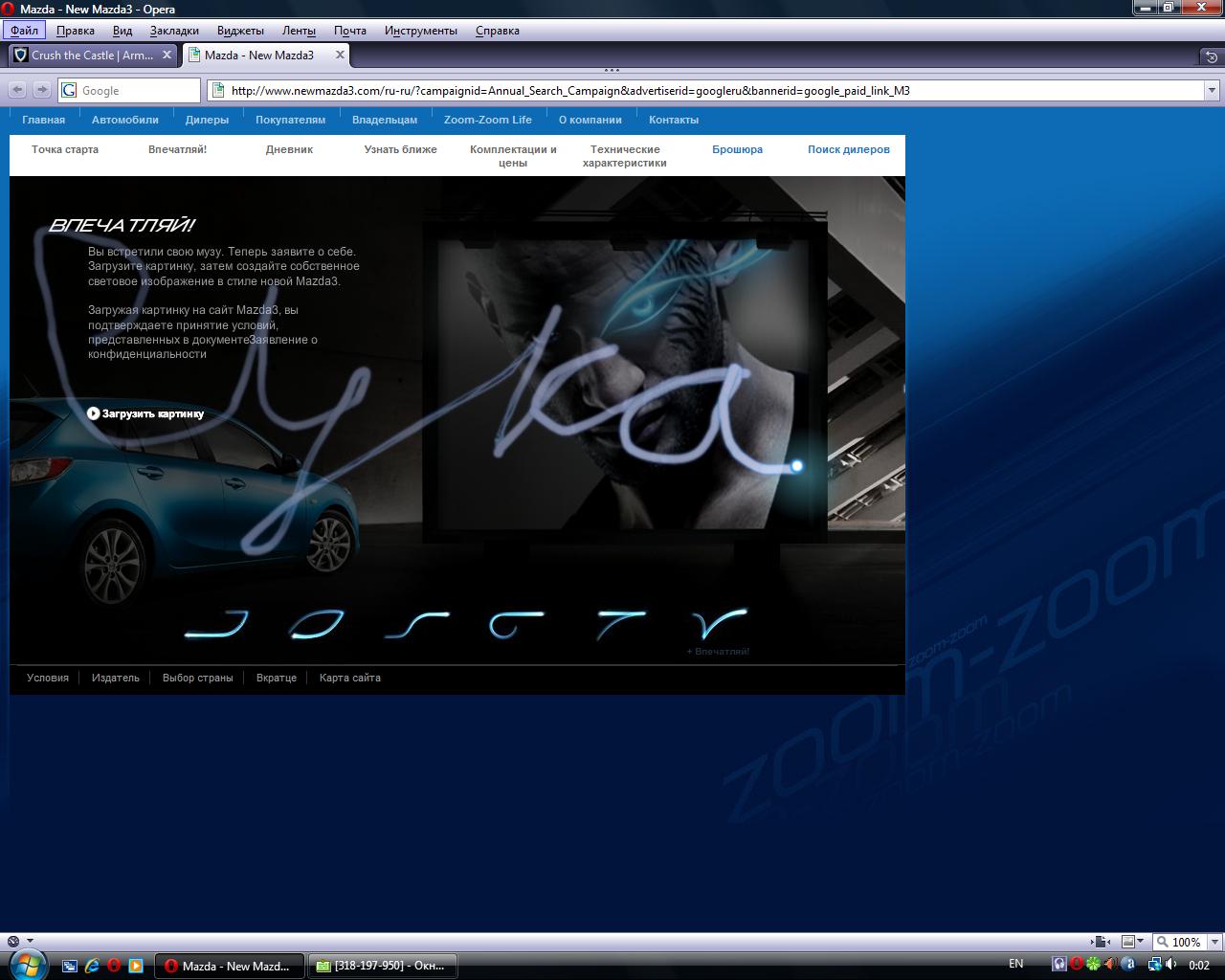Open the Файл menu
Image resolution: width=1225 pixels, height=980 pixels.
coord(25,31)
